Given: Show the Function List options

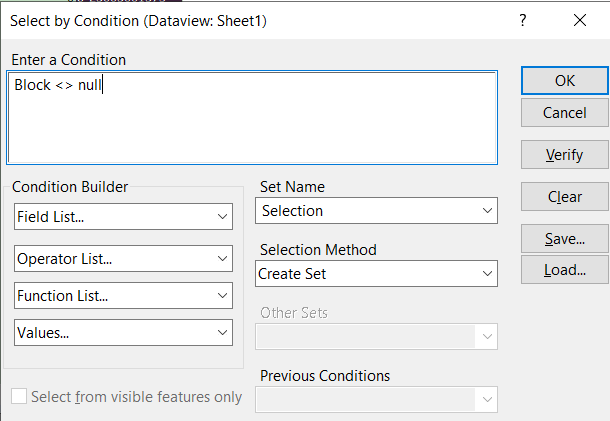Looking at the screenshot, I should point(124,296).
